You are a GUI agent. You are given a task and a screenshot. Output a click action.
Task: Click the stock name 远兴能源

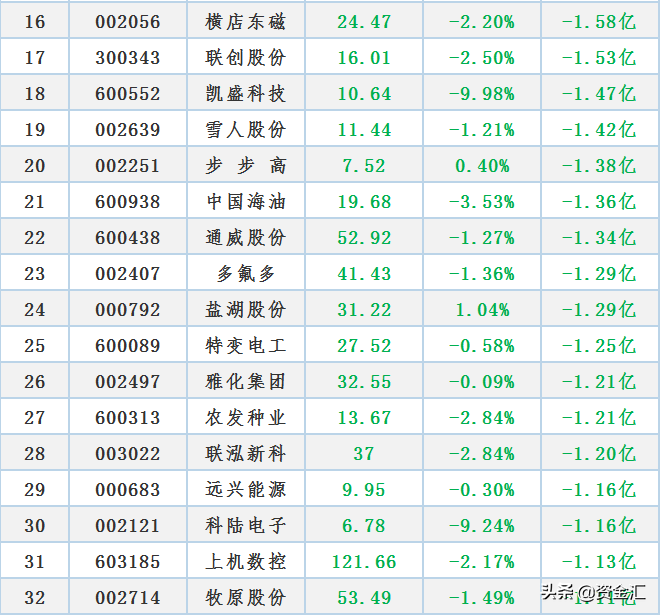(246, 490)
